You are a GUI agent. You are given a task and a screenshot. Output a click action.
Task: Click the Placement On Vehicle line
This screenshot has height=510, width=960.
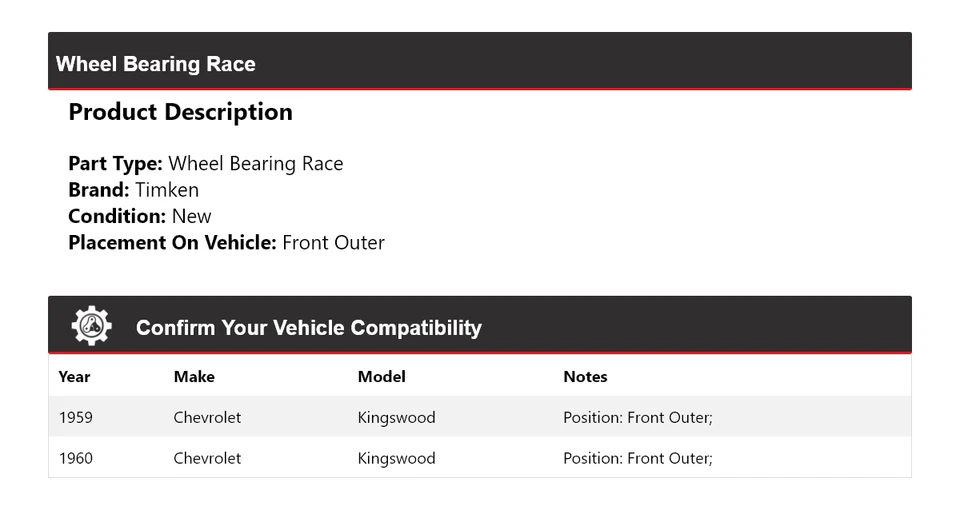[x=226, y=242]
